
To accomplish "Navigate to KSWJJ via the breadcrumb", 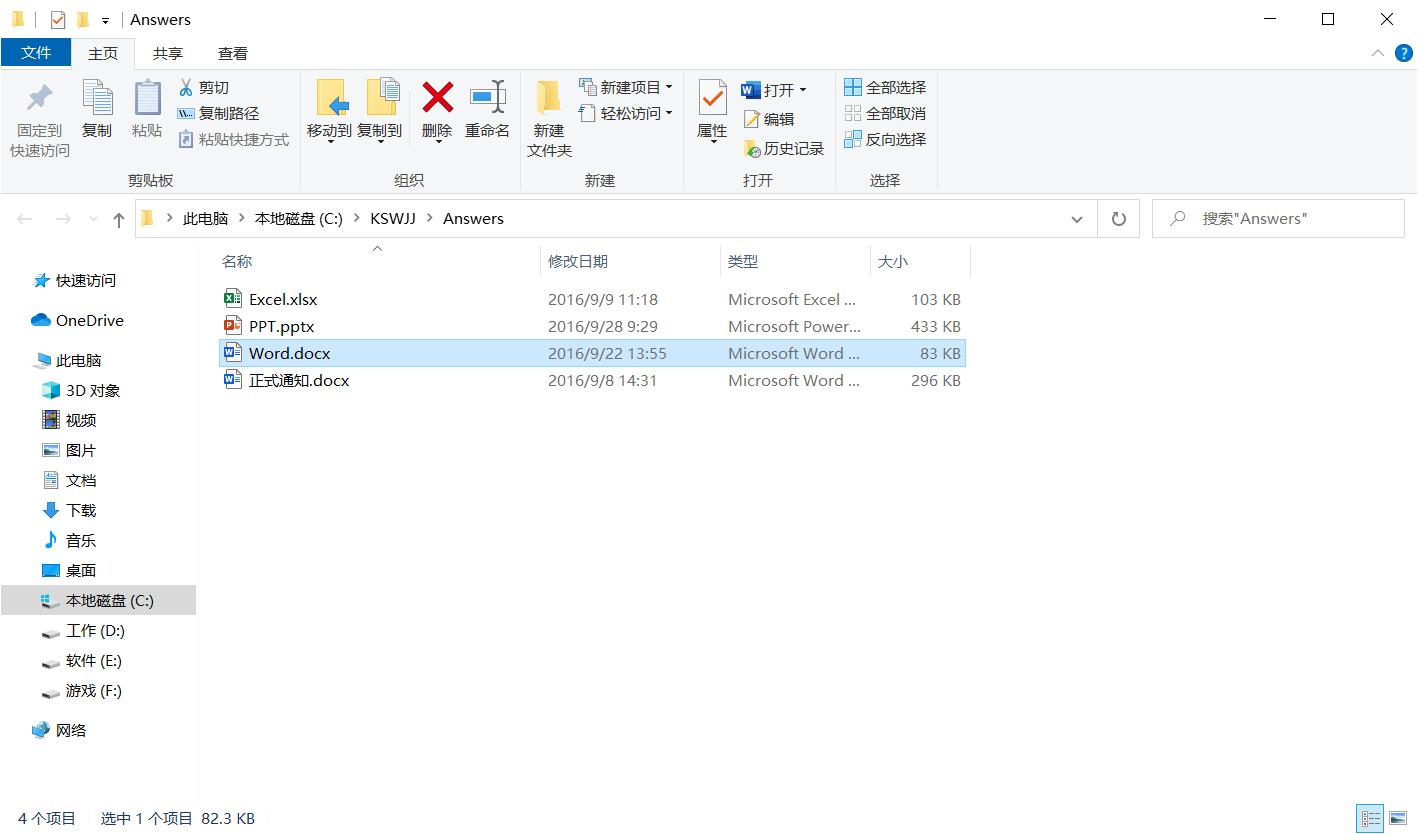I will [393, 218].
